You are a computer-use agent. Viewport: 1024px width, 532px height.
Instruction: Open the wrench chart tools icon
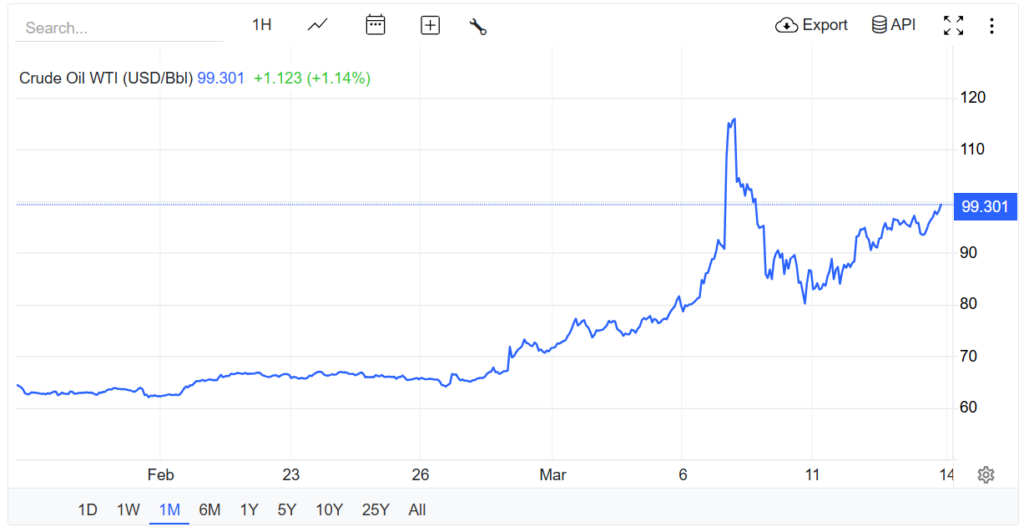point(478,26)
